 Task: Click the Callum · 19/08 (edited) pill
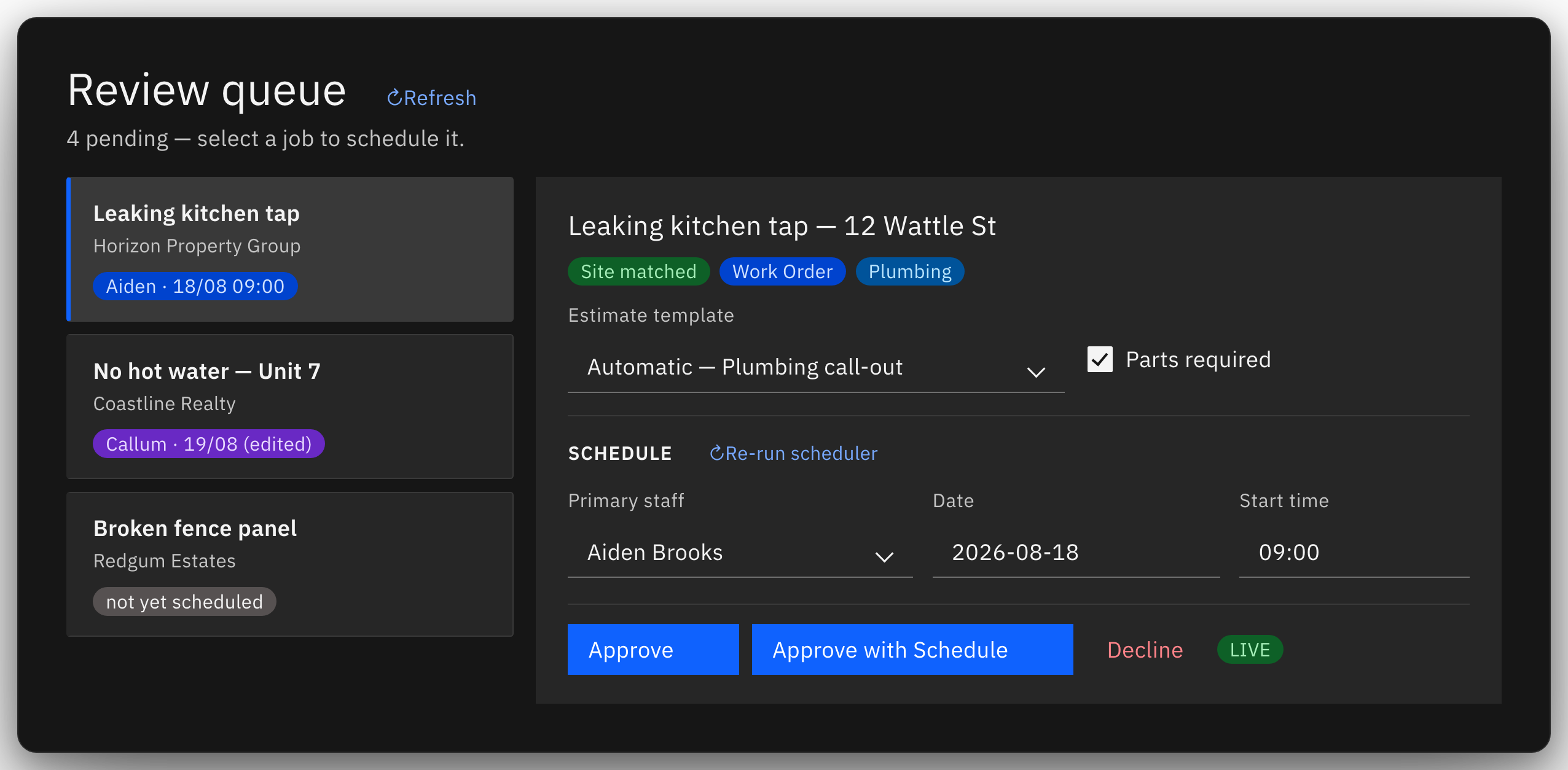pos(209,443)
